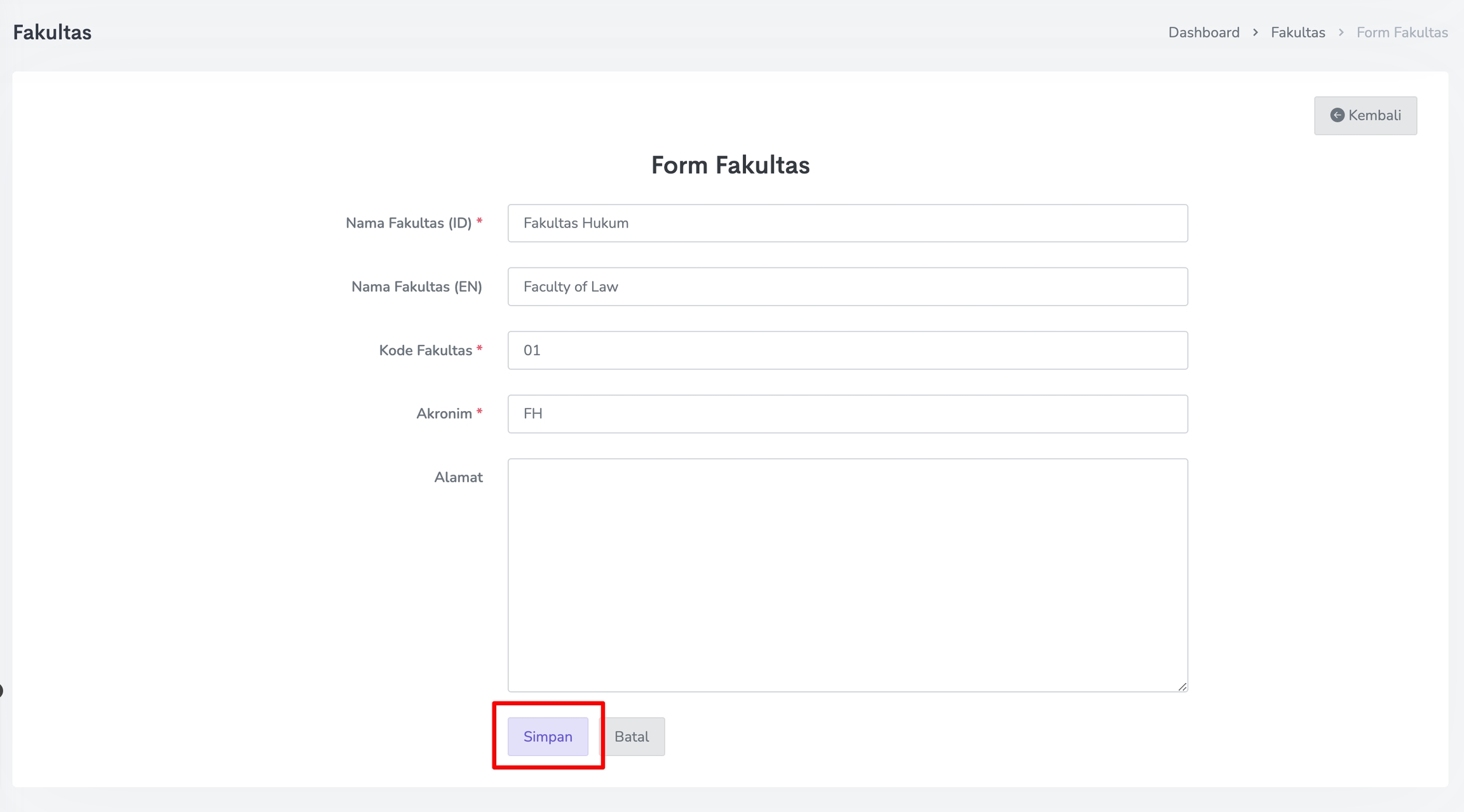Click into the Akronim input field
Screen dimensions: 1464x812
click(x=847, y=414)
